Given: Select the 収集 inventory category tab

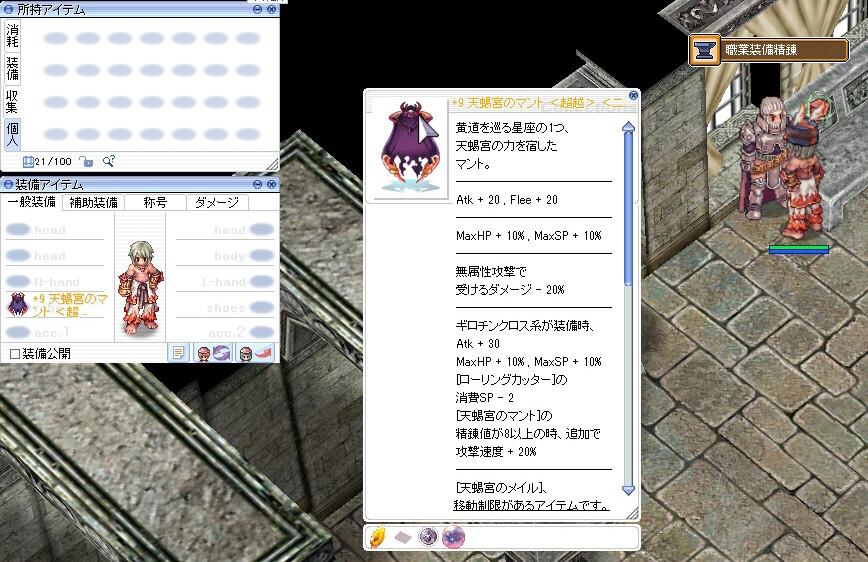Looking at the screenshot, I should (x=12, y=100).
